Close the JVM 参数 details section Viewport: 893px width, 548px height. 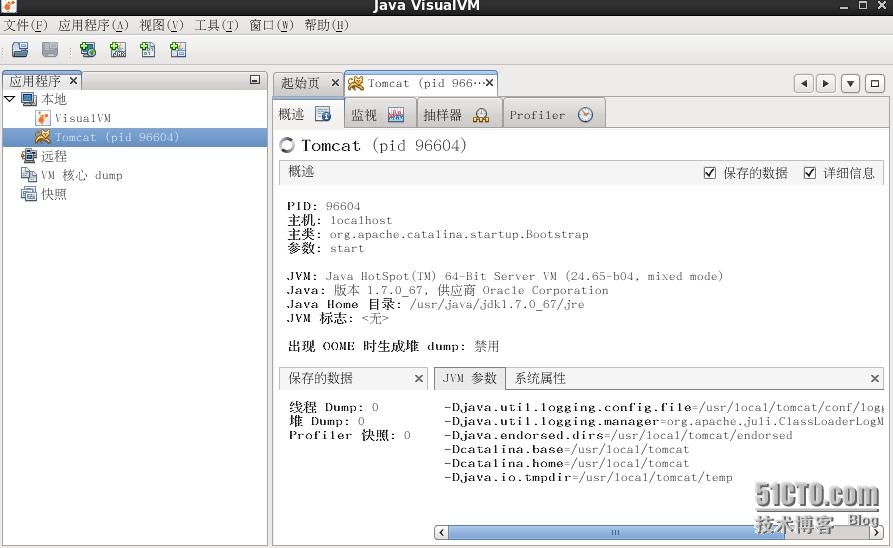[x=875, y=379]
